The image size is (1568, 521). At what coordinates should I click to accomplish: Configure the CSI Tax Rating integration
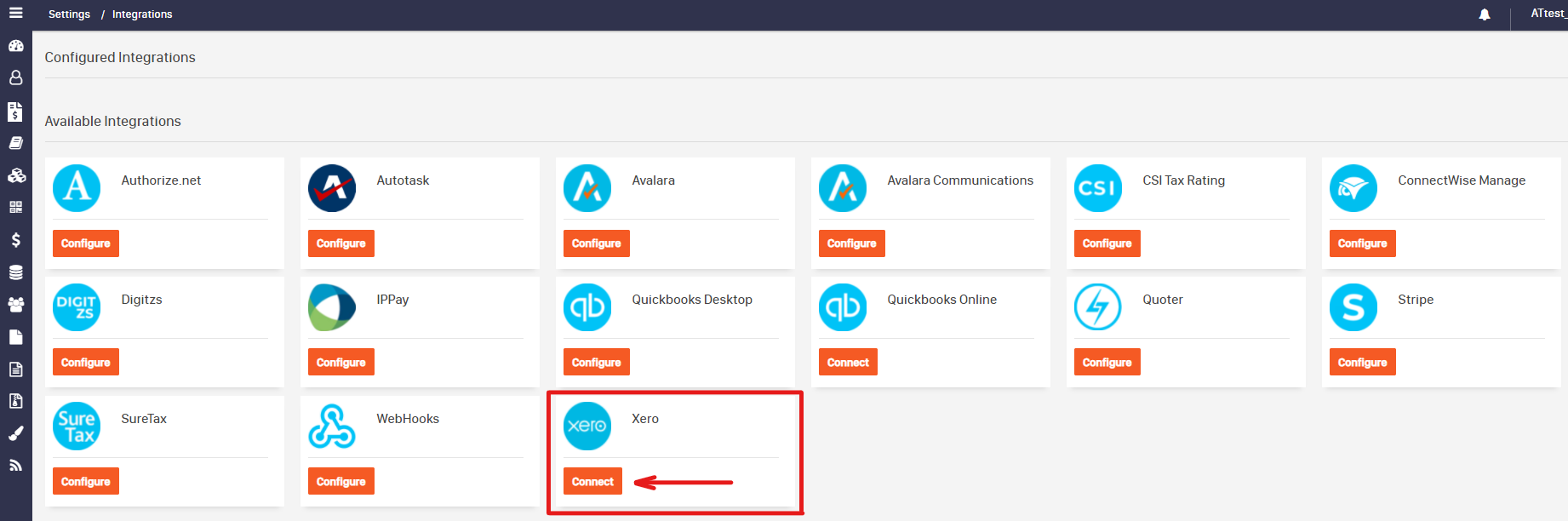[x=1107, y=243]
